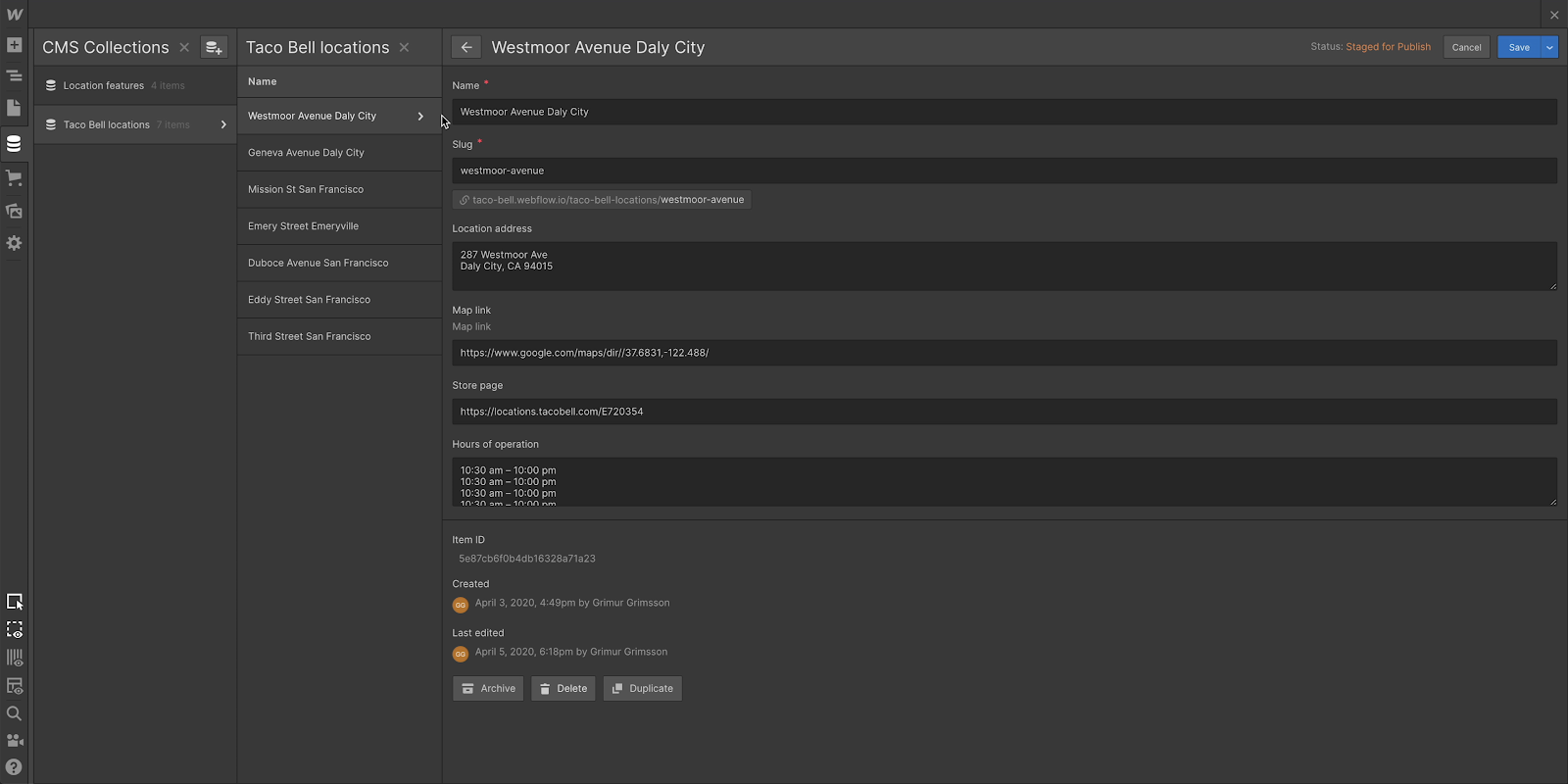This screenshot has width=1568, height=784.
Task: Edit the Name input field
Action: coord(1004,112)
